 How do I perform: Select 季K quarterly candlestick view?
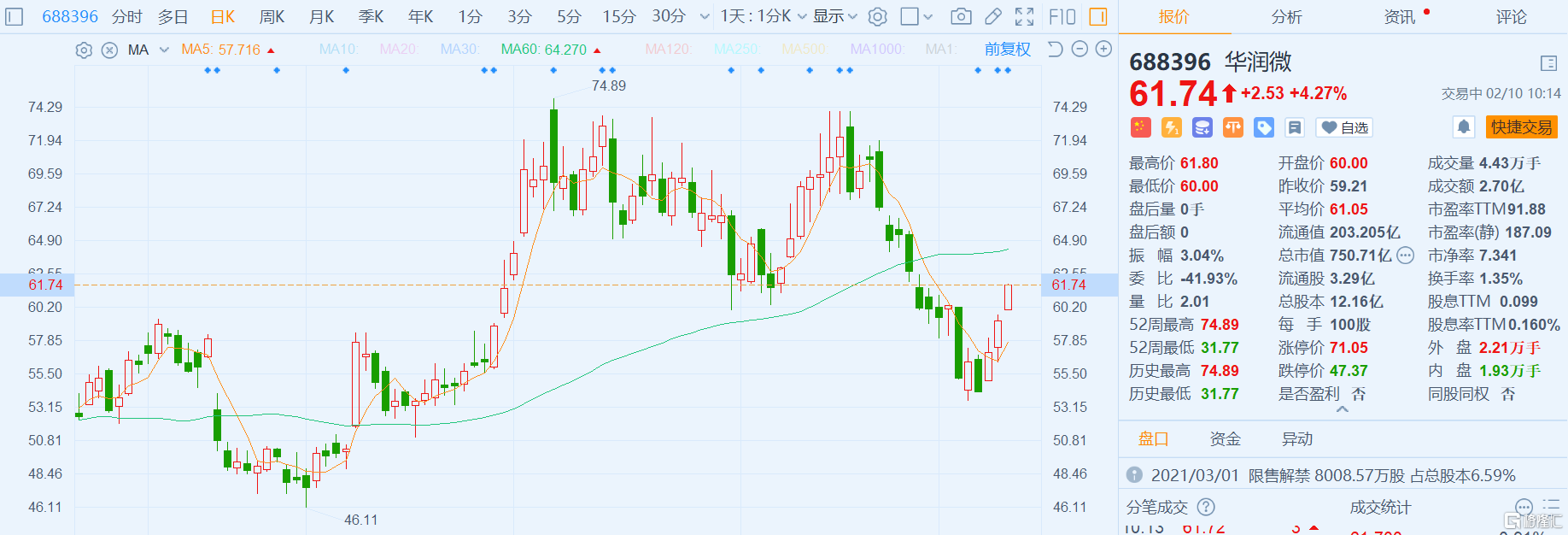(x=371, y=16)
